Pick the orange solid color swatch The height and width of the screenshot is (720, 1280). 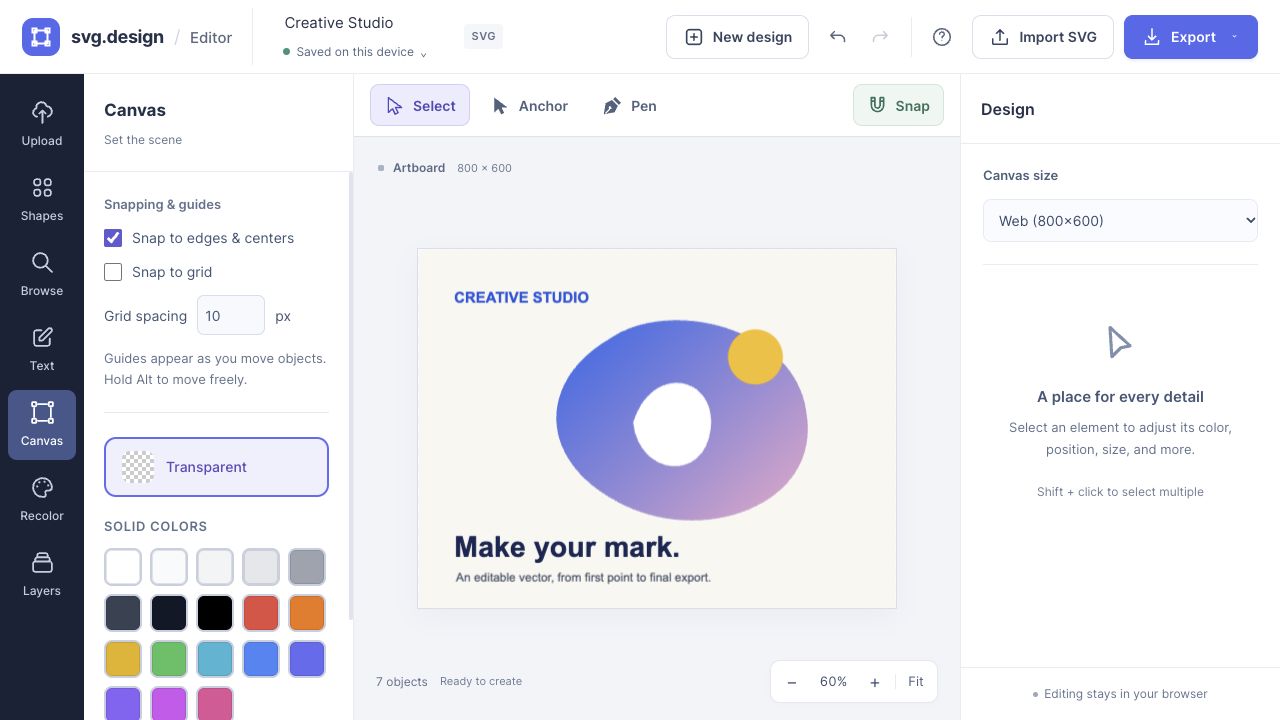pos(307,613)
